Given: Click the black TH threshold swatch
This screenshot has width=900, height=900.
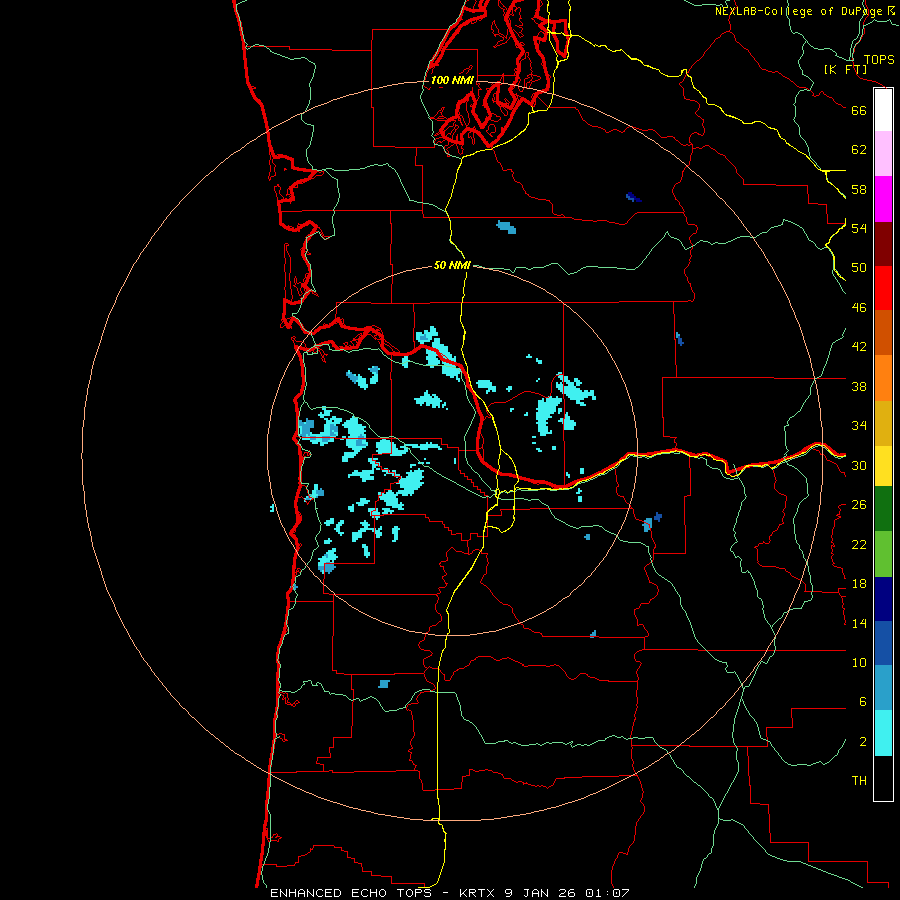Looking at the screenshot, I should (883, 778).
